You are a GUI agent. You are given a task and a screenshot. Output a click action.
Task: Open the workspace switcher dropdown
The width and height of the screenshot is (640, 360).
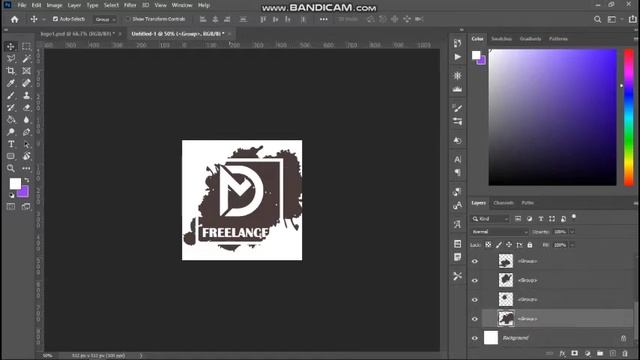click(614, 19)
